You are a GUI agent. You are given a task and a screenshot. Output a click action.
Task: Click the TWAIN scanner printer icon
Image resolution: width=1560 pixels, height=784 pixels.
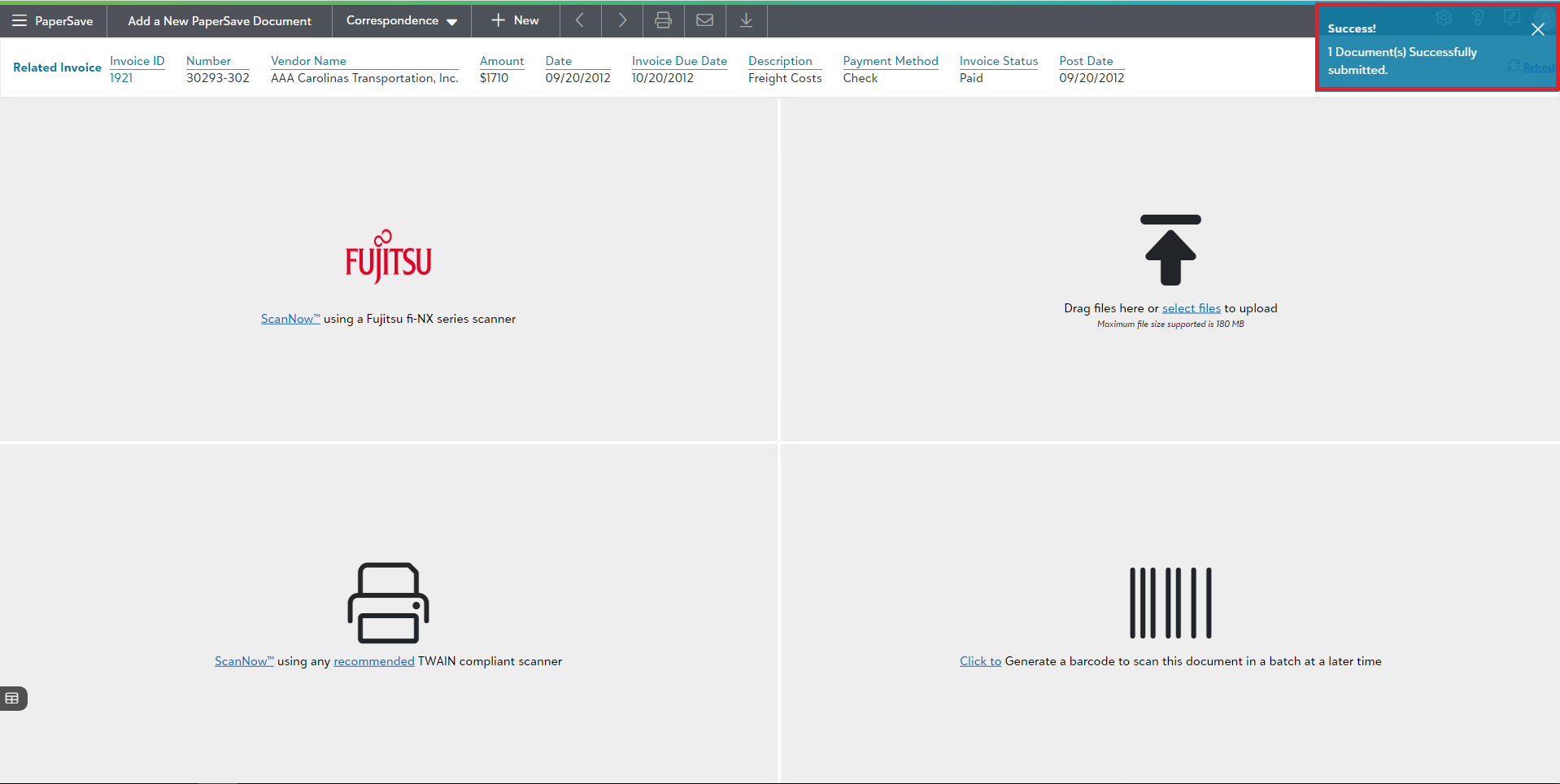tap(388, 603)
